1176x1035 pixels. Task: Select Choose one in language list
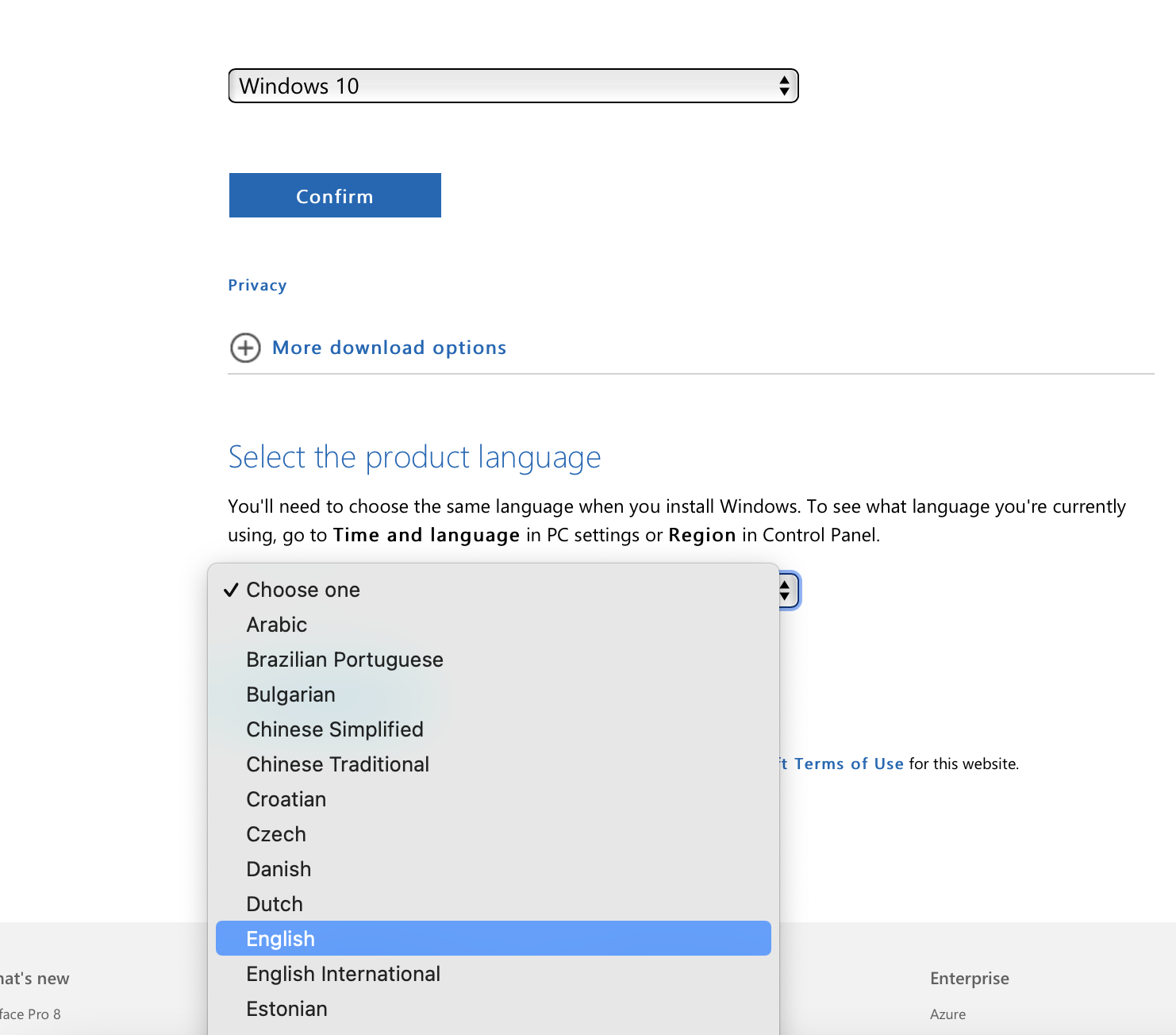pyautogui.click(x=494, y=590)
